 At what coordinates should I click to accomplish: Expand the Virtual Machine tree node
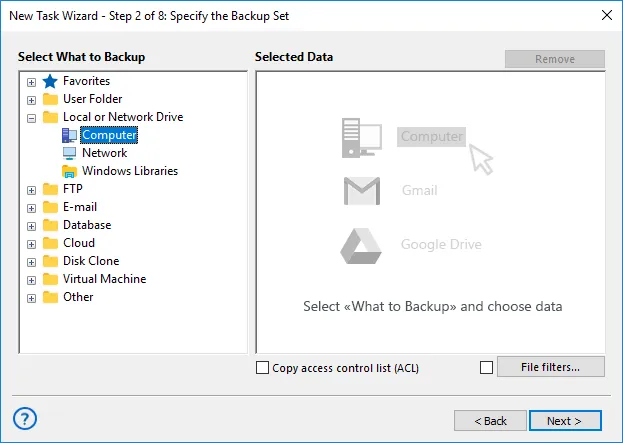[31, 280]
